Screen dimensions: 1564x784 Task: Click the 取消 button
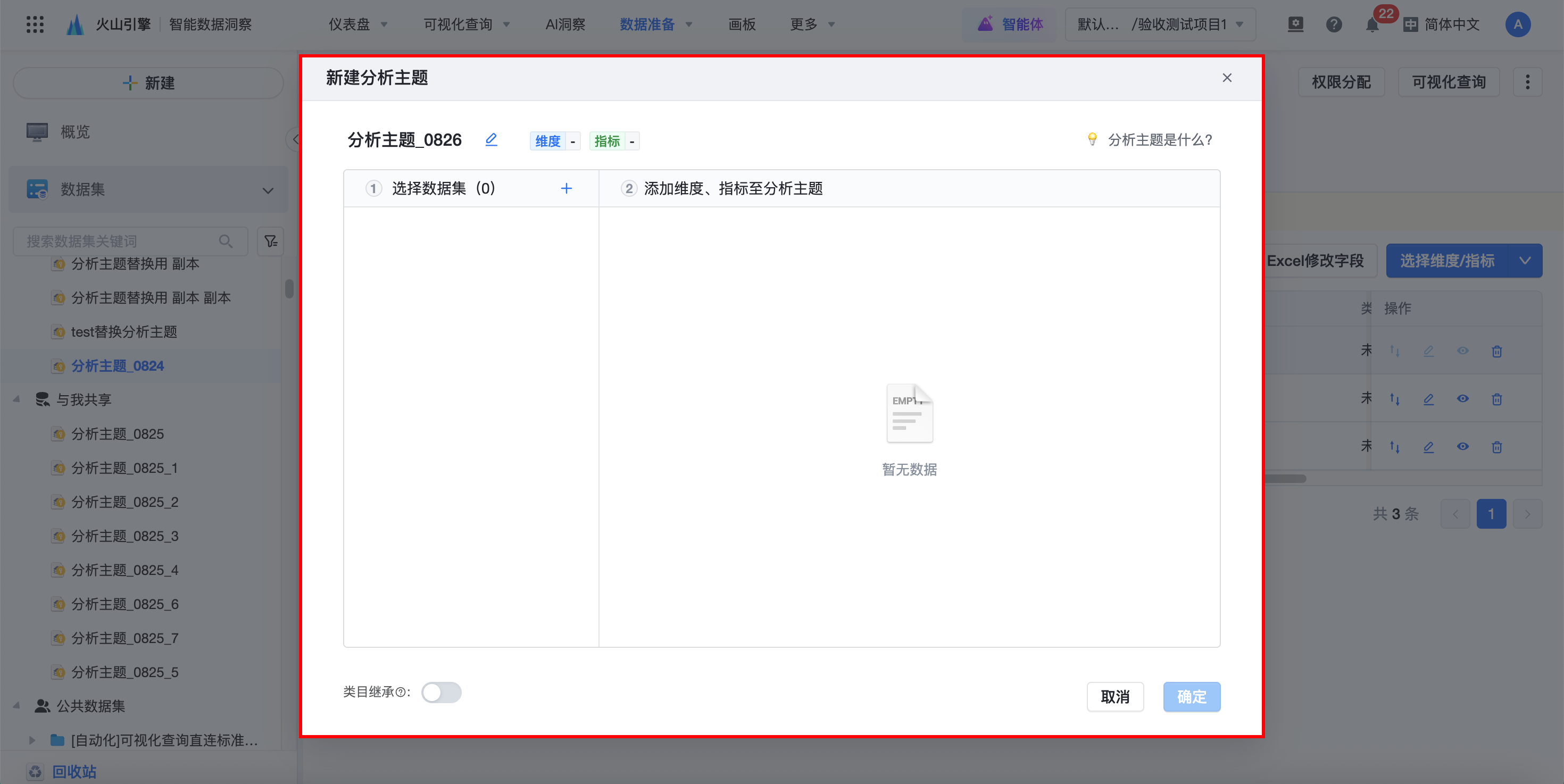tap(1114, 697)
